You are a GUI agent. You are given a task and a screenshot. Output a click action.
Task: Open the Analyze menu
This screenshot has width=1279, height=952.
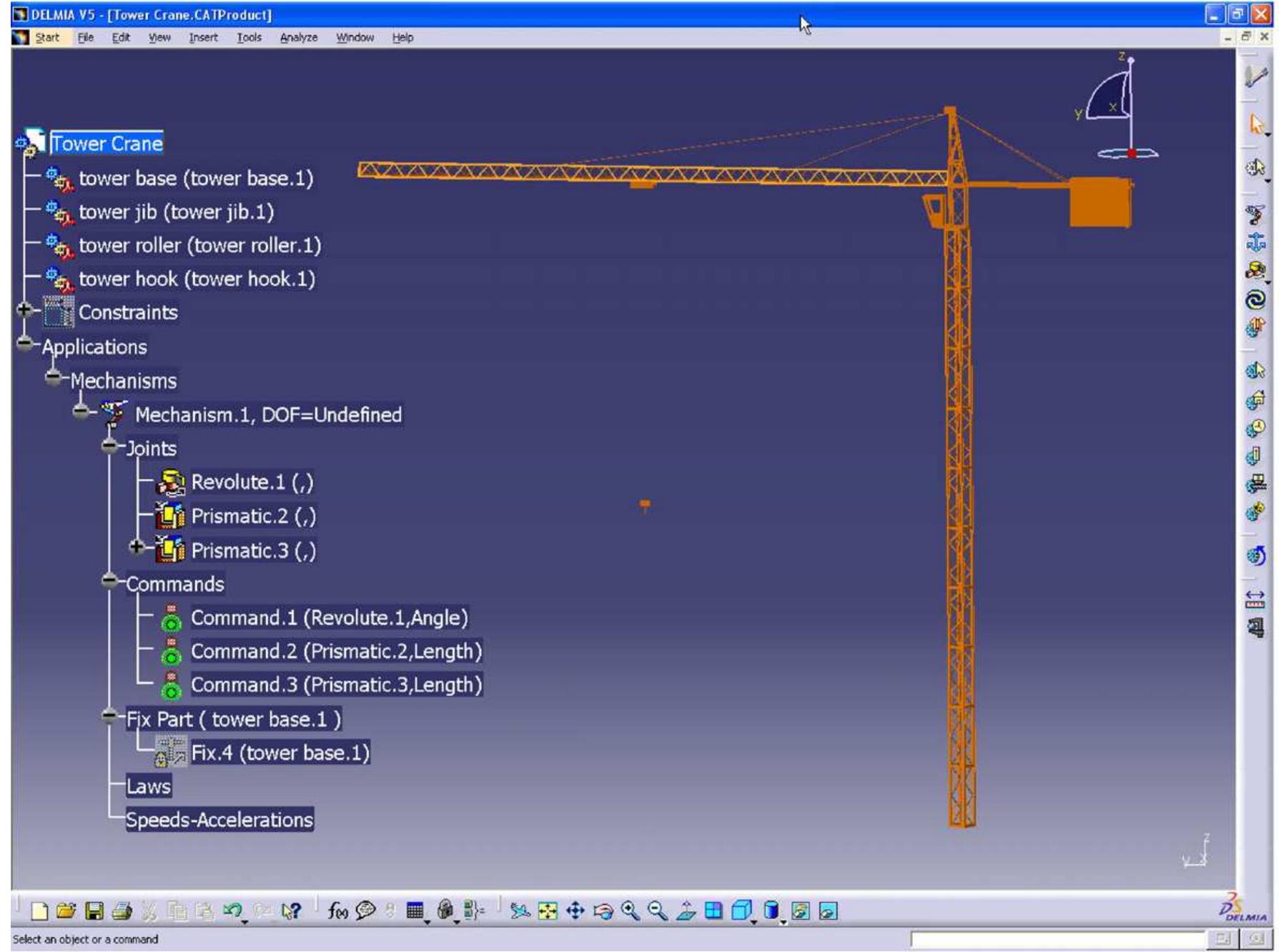point(299,37)
